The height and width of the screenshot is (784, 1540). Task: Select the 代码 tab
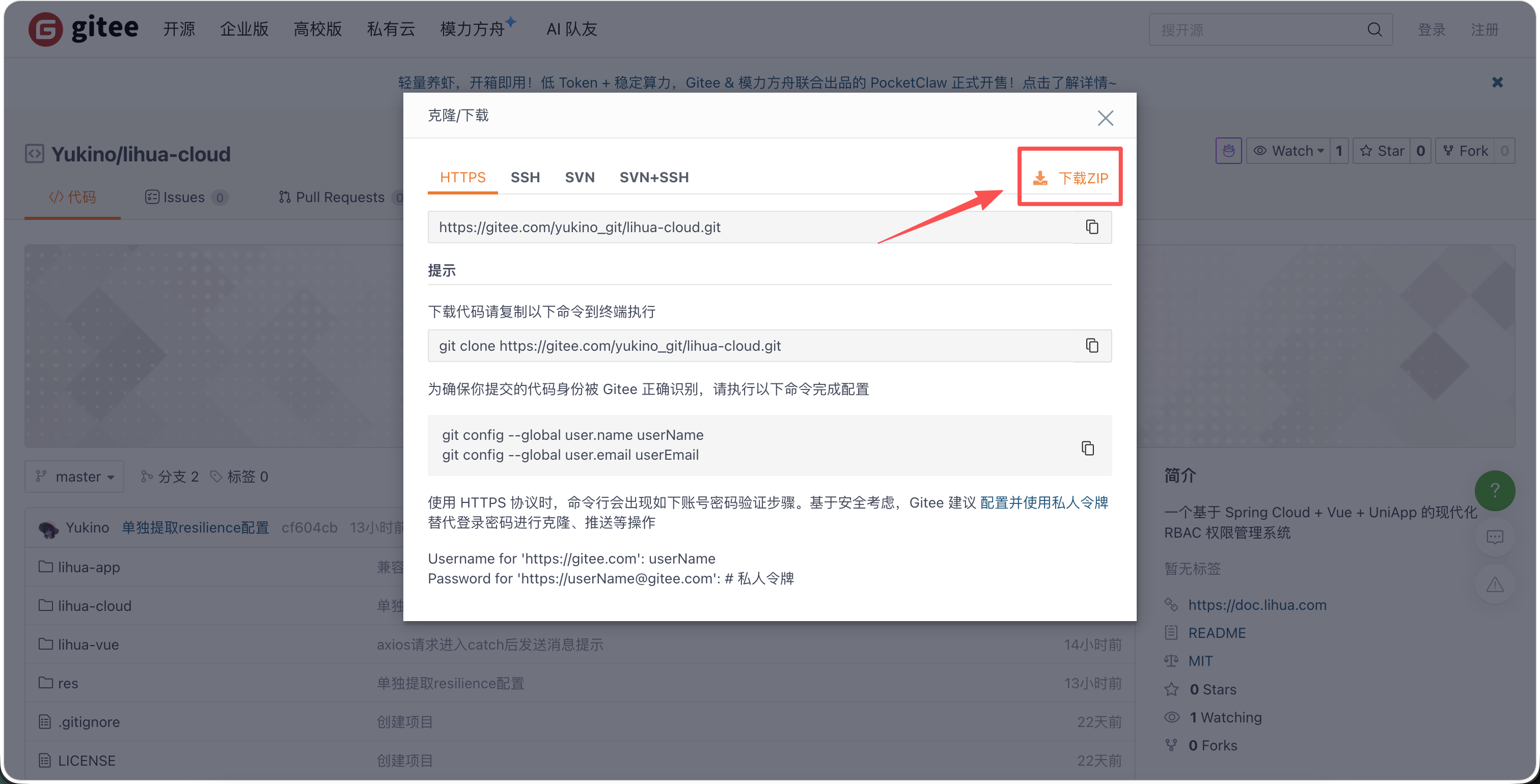point(72,197)
